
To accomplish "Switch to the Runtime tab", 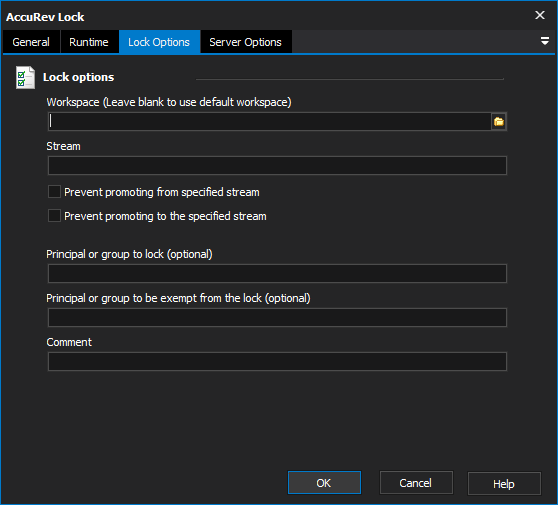I will click(x=89, y=42).
